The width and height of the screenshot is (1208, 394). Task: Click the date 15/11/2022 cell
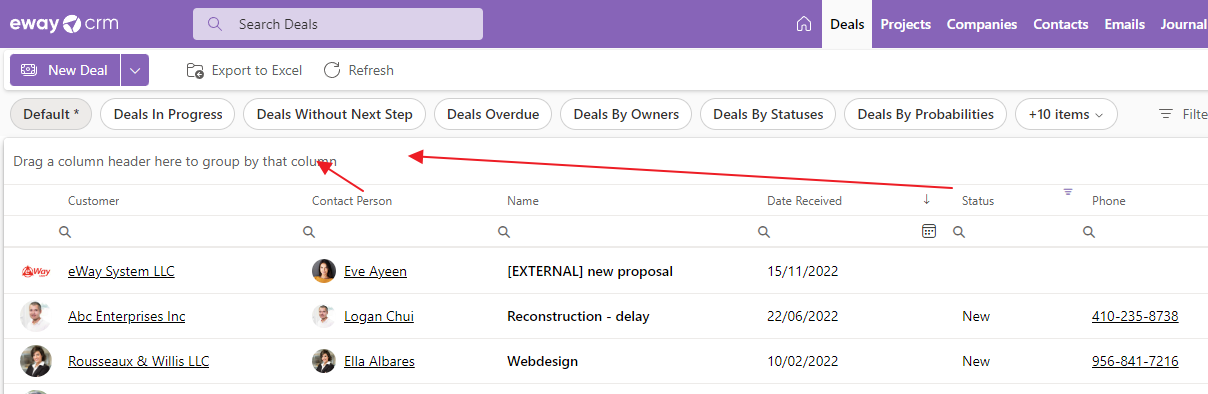802,271
